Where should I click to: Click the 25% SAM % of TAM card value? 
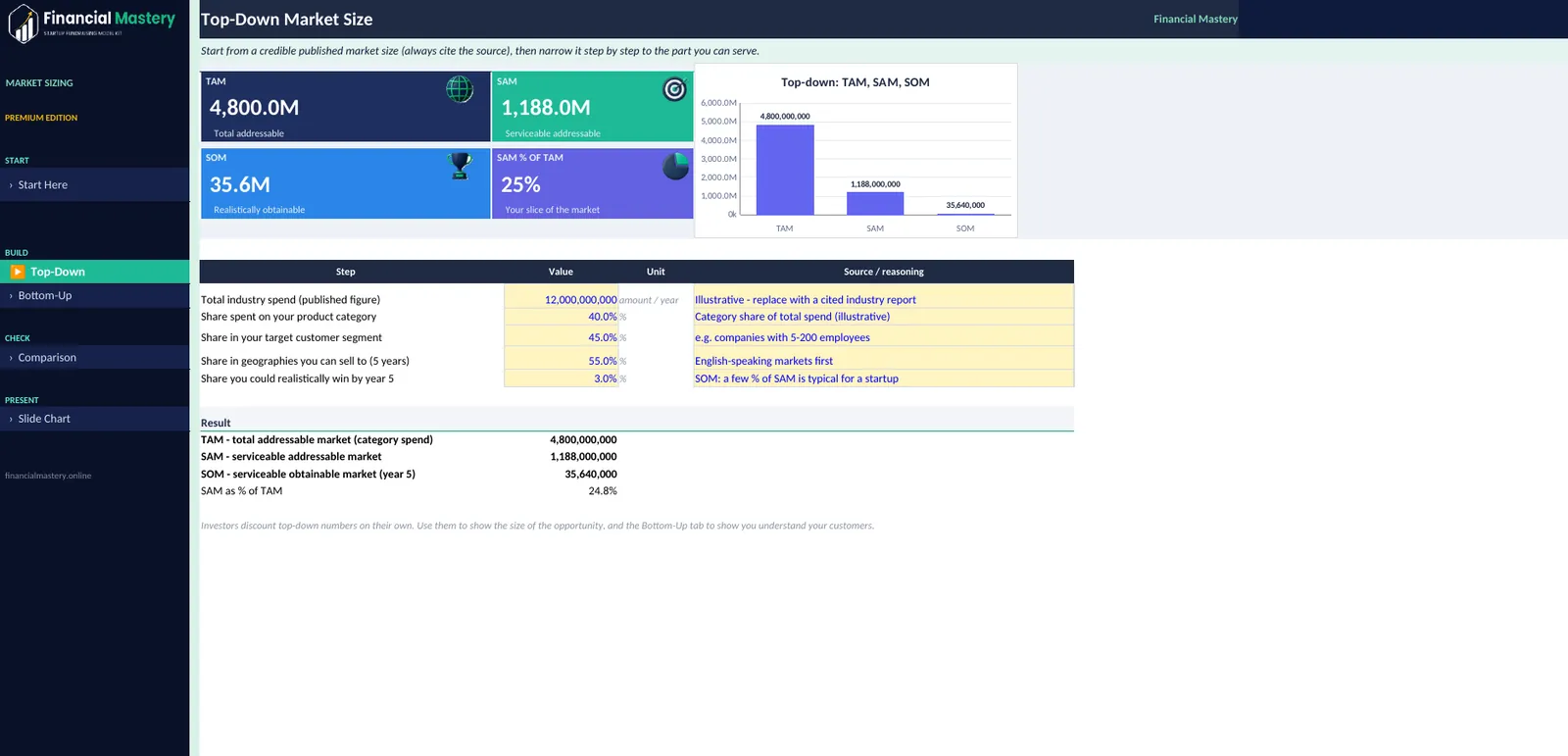click(520, 184)
